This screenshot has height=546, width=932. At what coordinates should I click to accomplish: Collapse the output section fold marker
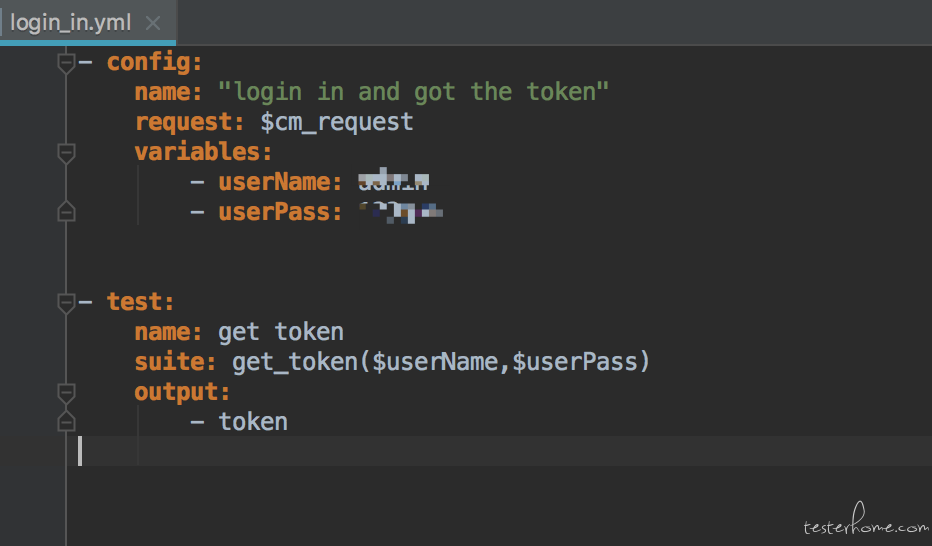(x=66, y=392)
